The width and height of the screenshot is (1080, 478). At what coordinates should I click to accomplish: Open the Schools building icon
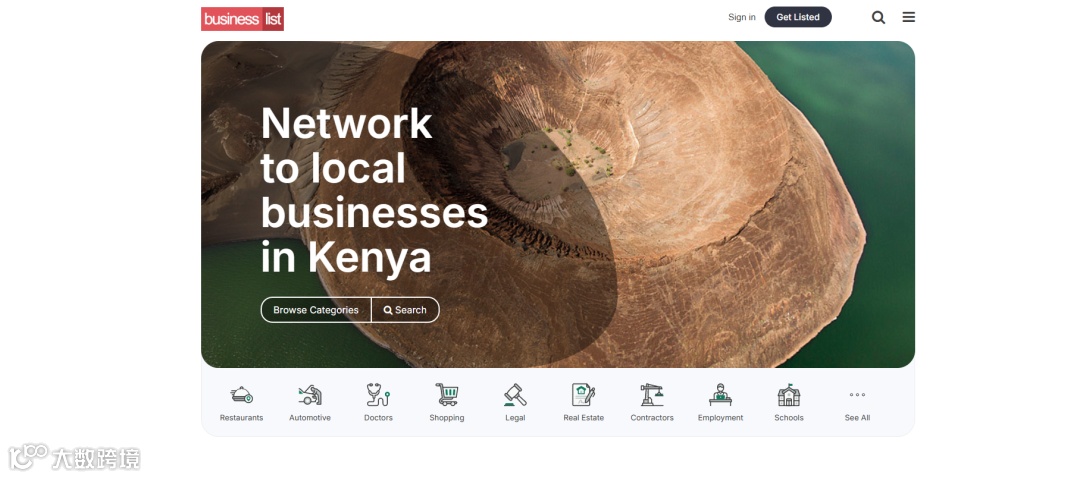pos(789,395)
